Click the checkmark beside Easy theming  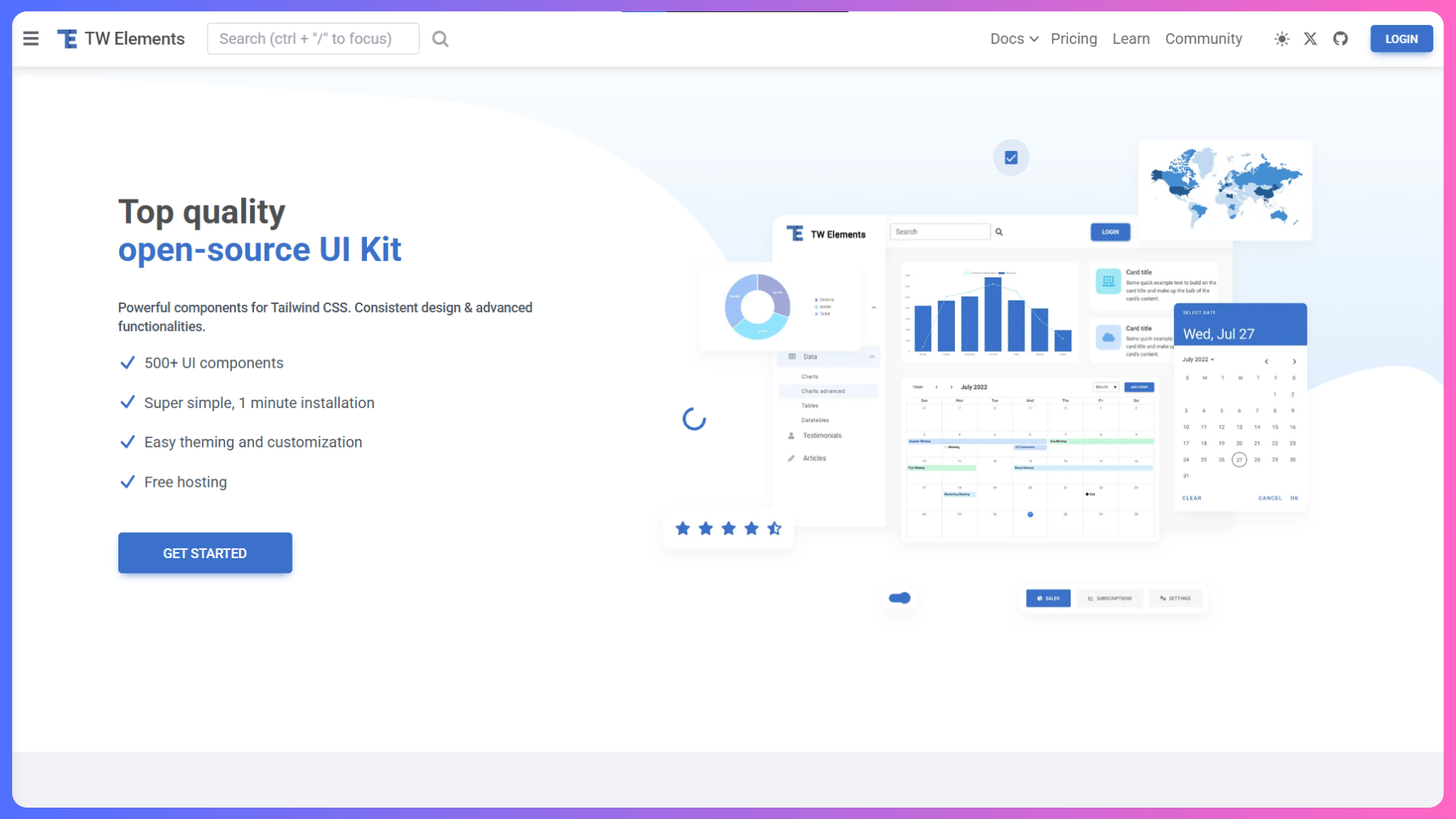127,441
